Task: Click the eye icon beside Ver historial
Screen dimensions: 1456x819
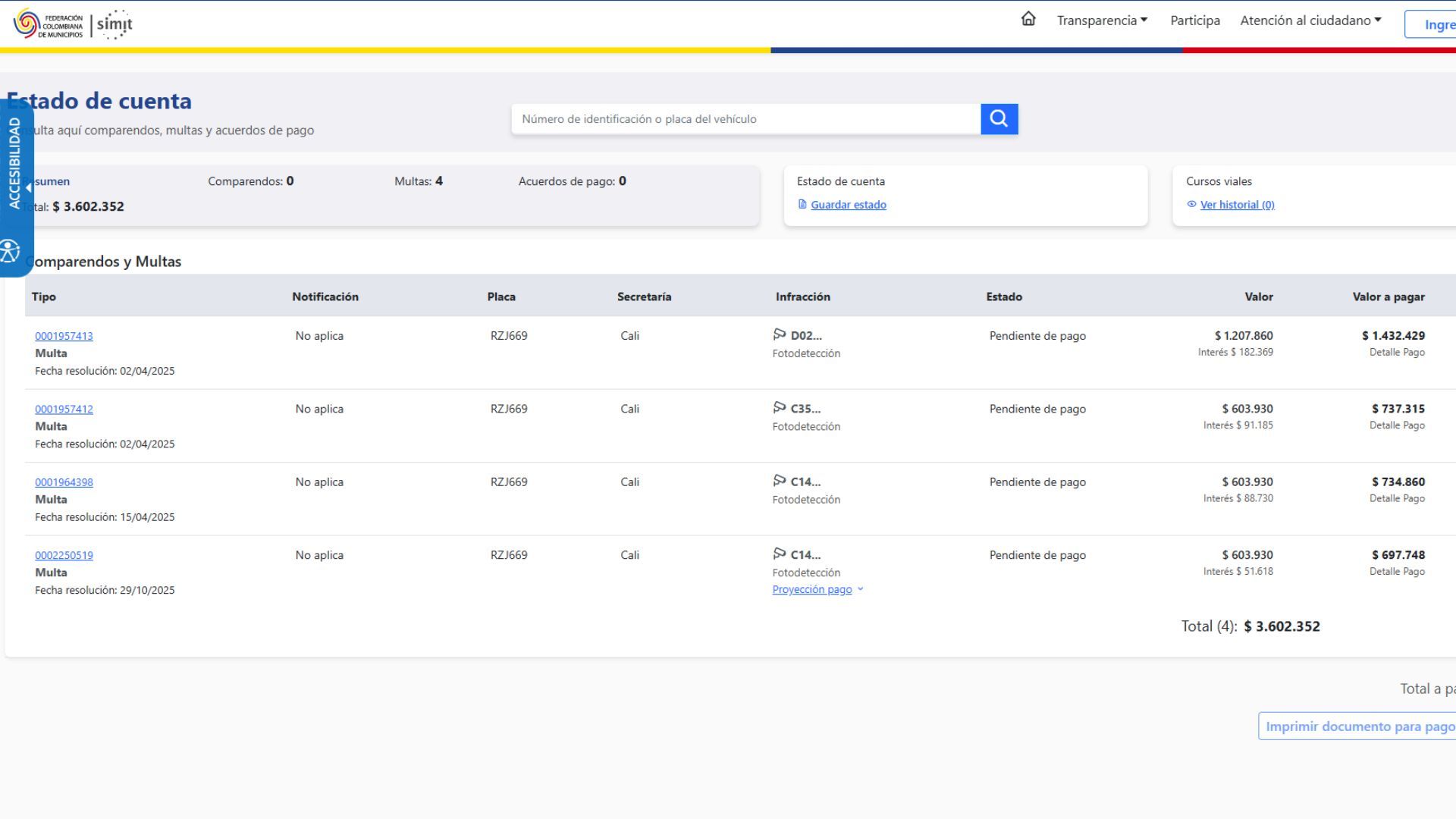Action: pos(1191,204)
